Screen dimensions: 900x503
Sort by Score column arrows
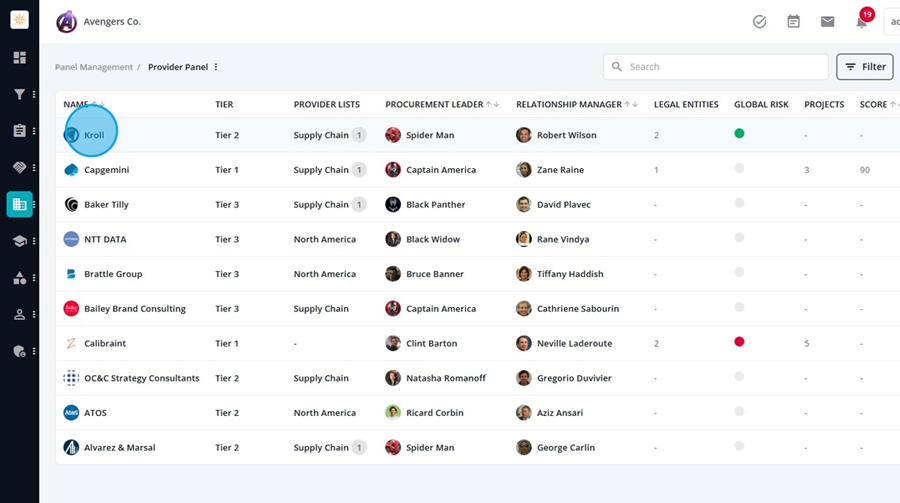click(x=893, y=105)
